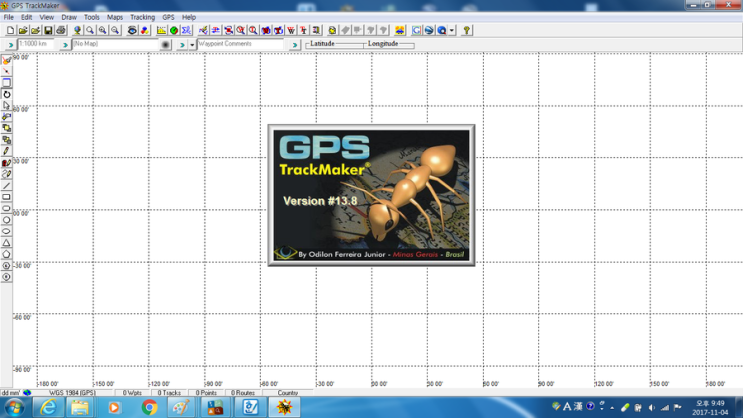Select the pencil tool
This screenshot has width=743, height=418.
pos(6,151)
